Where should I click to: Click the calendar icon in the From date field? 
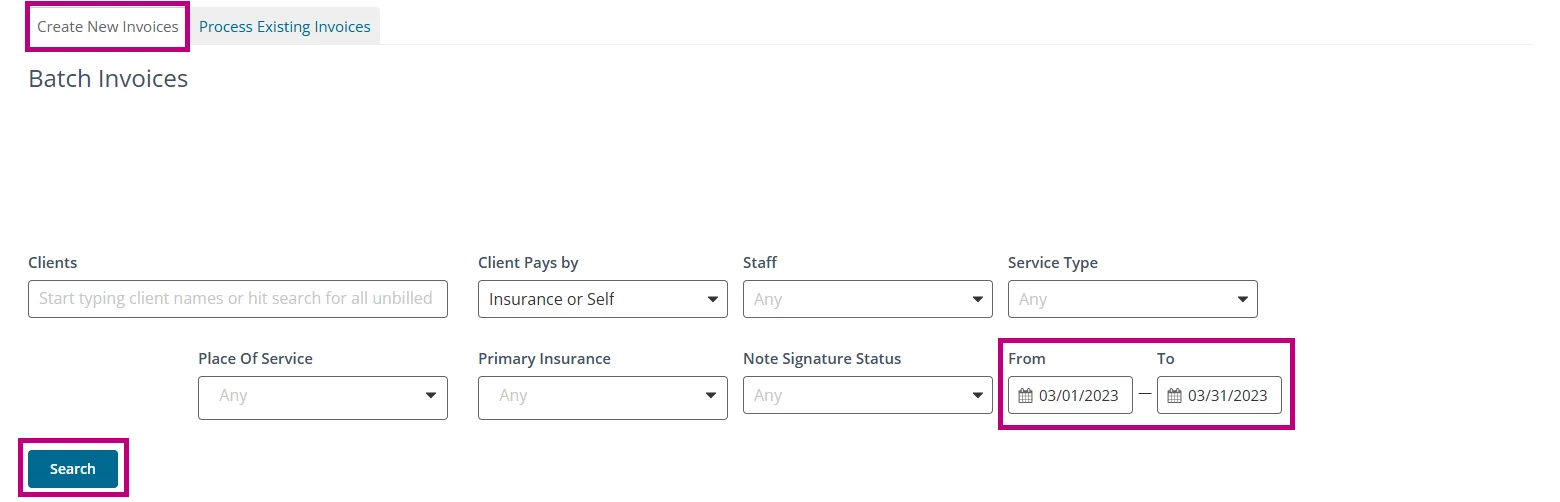pyautogui.click(x=1025, y=396)
